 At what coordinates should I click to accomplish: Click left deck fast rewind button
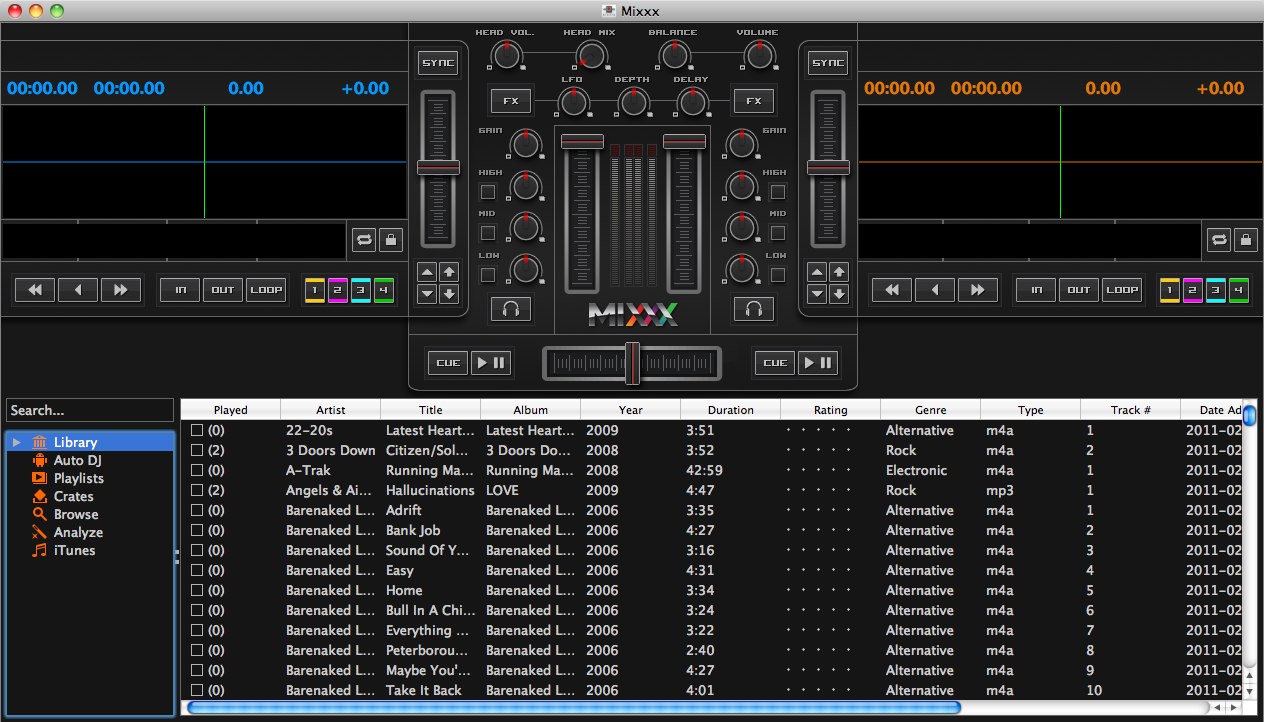click(35, 290)
